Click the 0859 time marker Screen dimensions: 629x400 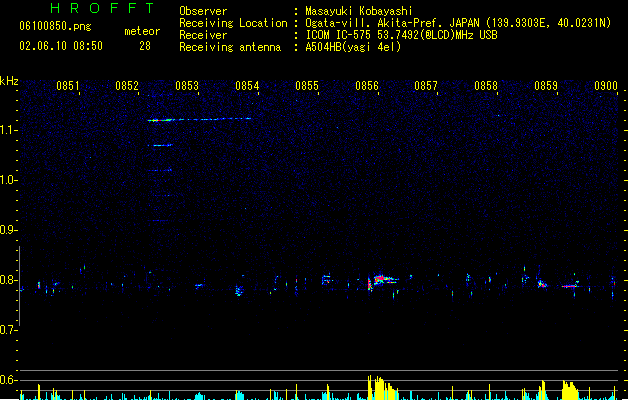pyautogui.click(x=546, y=86)
